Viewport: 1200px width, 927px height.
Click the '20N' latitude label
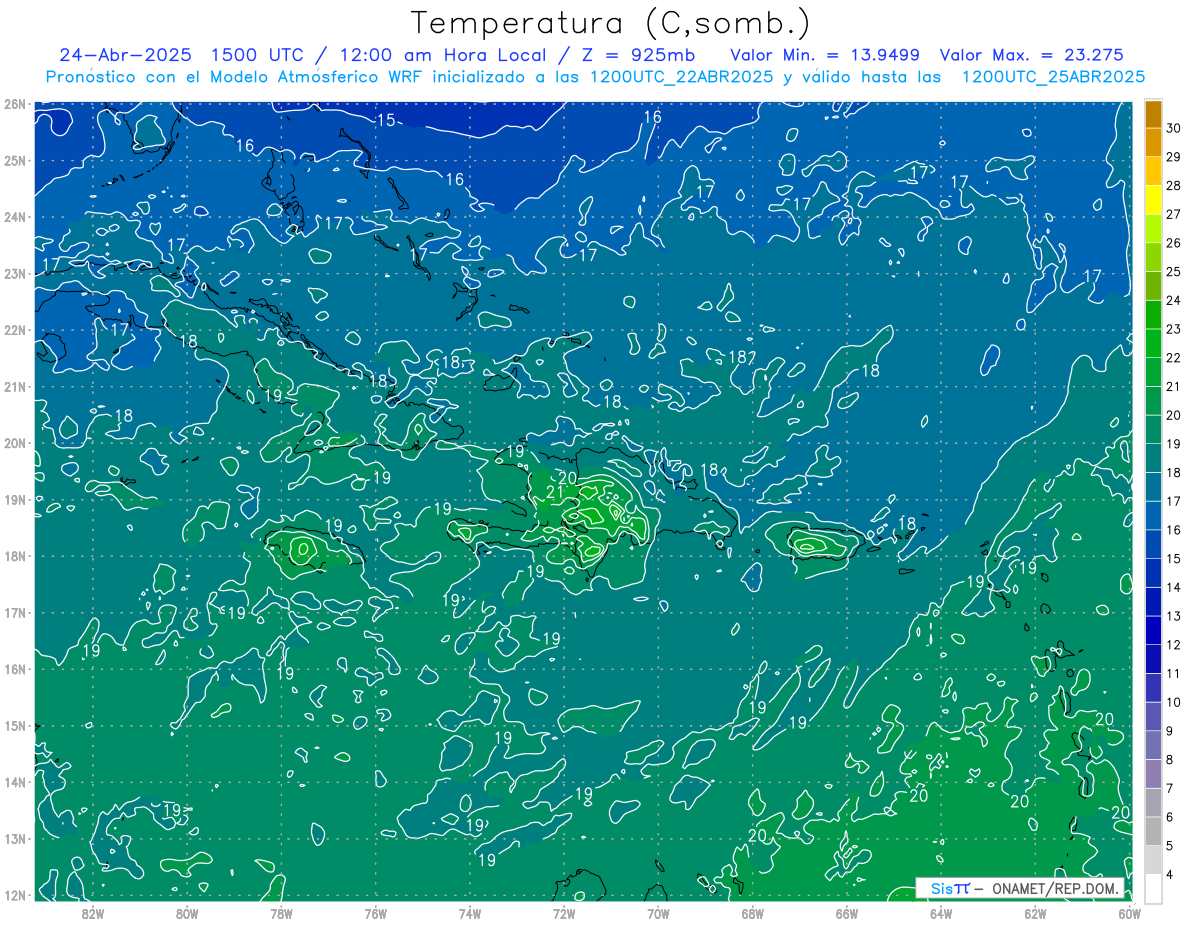(14, 443)
